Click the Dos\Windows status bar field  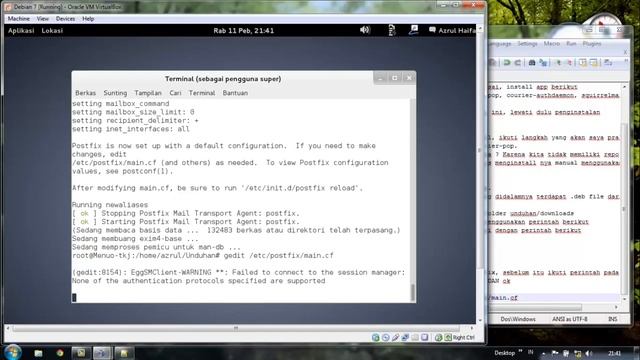(x=518, y=319)
